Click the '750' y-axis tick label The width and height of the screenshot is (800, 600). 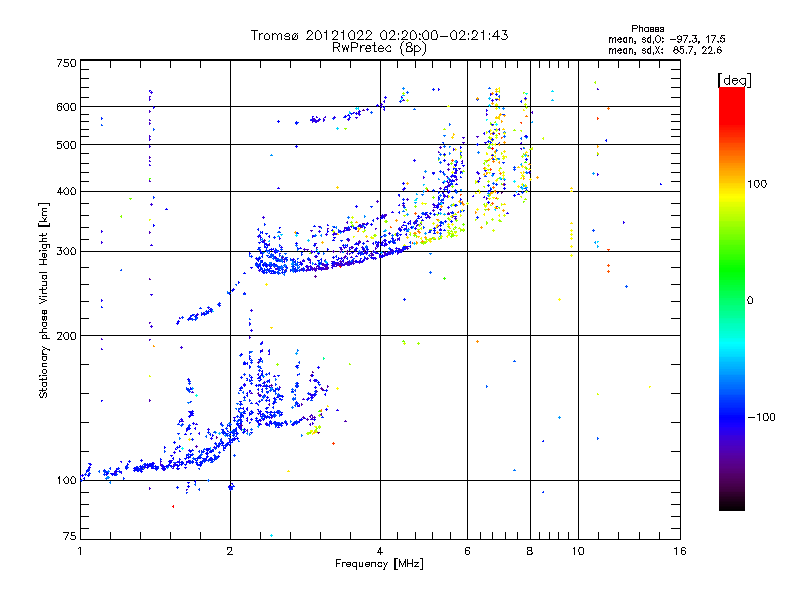(66, 63)
